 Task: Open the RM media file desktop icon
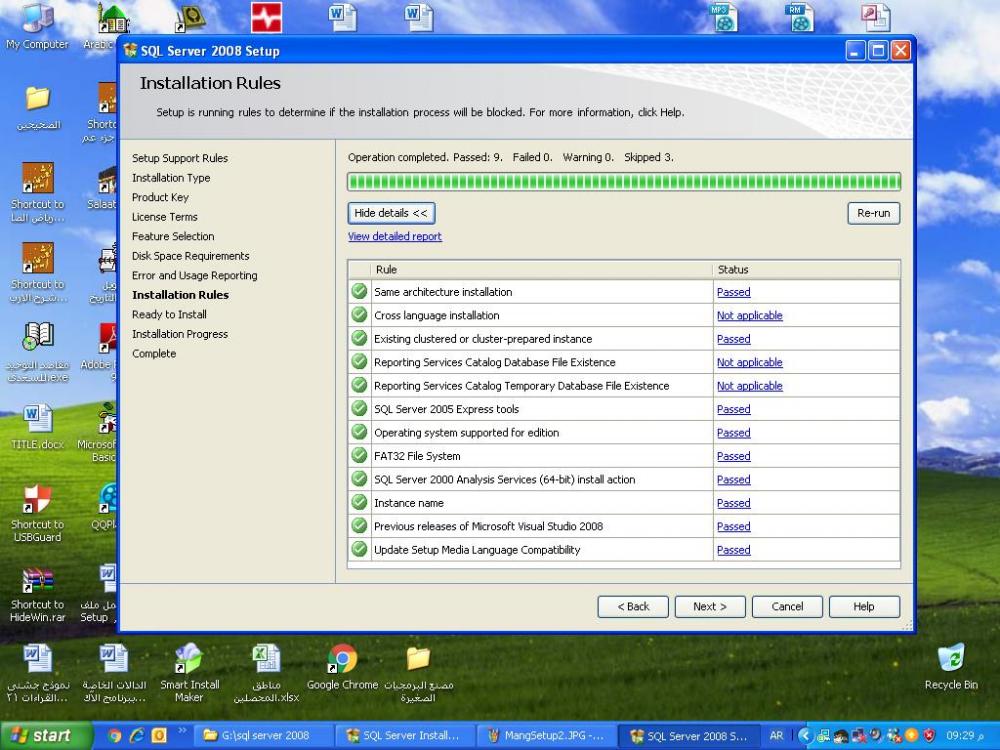coord(800,17)
